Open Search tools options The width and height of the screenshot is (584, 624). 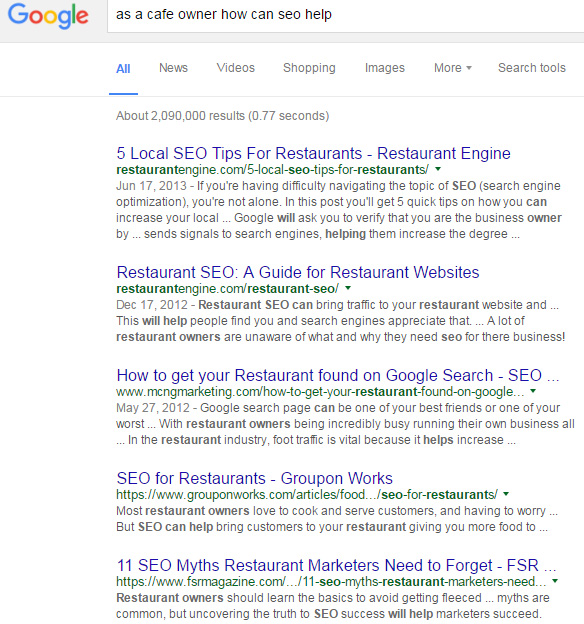point(531,68)
